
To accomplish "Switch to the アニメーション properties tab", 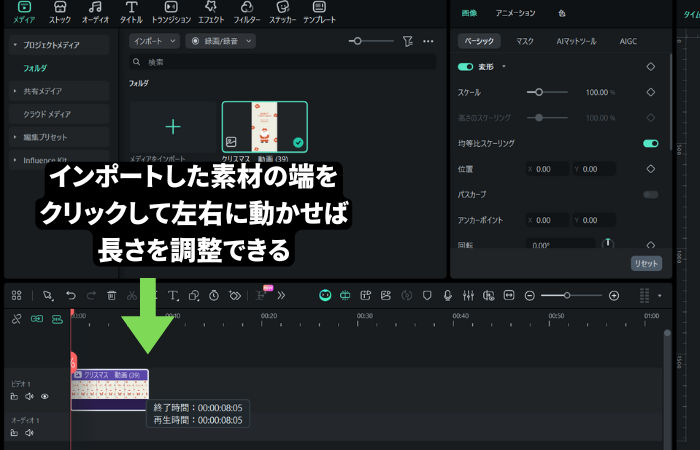I will [x=515, y=13].
